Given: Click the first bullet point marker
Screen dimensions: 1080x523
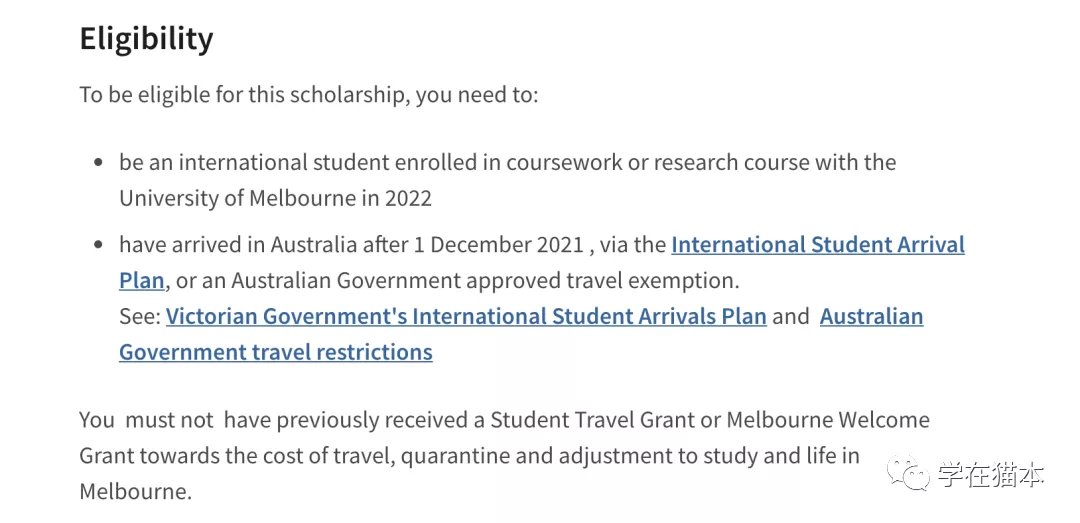Looking at the screenshot, I should tap(100, 163).
